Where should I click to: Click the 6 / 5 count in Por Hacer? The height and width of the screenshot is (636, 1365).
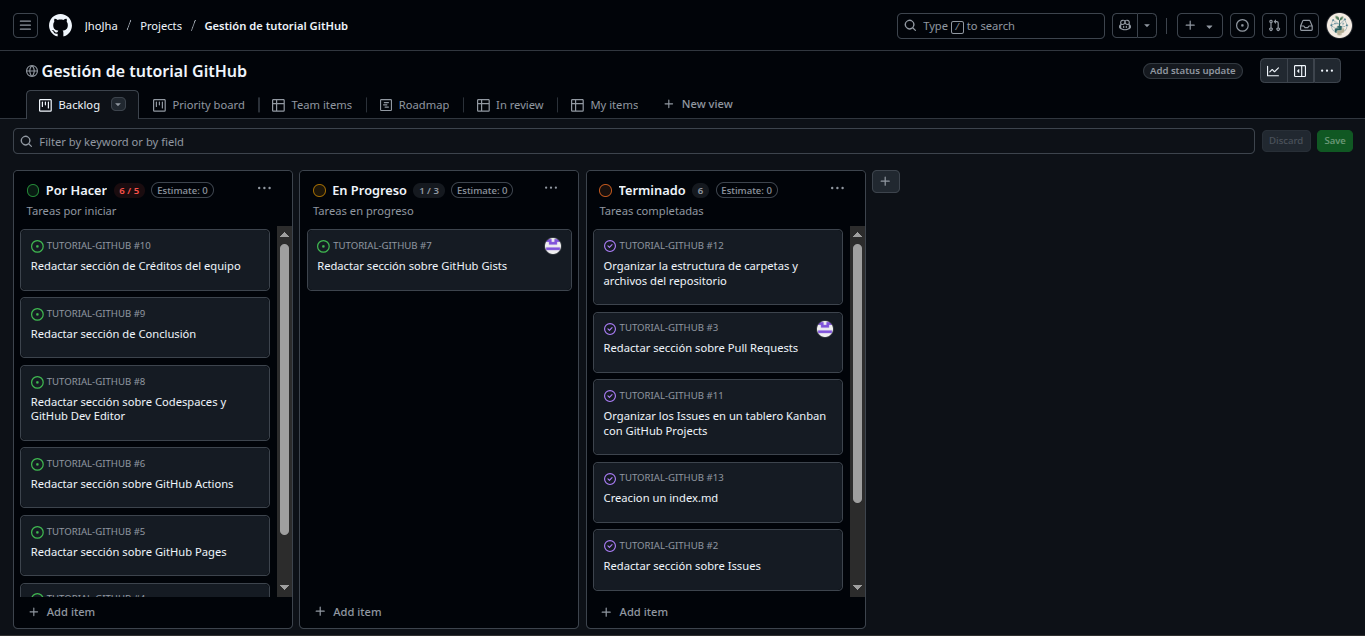pyautogui.click(x=130, y=190)
